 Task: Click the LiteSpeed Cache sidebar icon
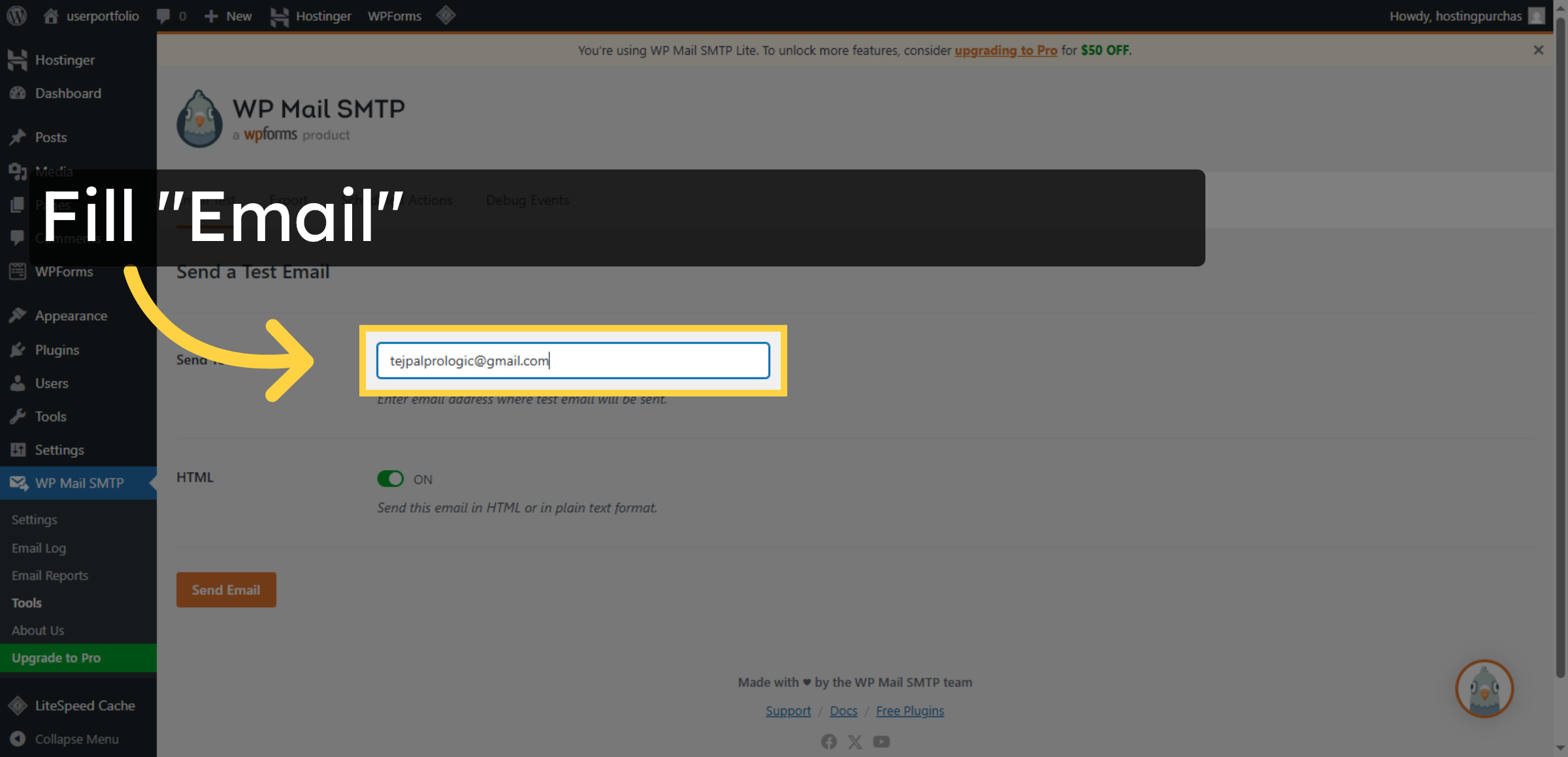click(x=18, y=705)
